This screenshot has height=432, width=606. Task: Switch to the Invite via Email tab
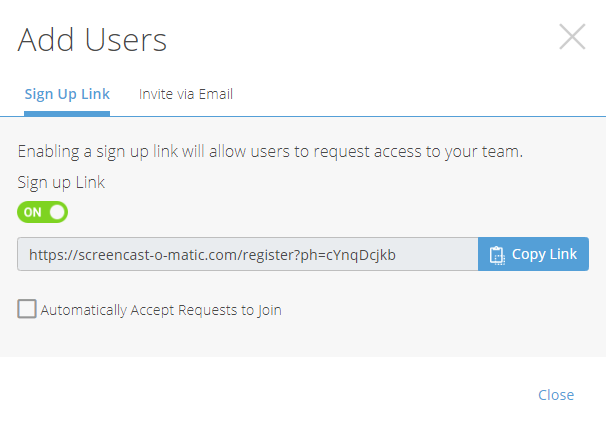(x=186, y=94)
